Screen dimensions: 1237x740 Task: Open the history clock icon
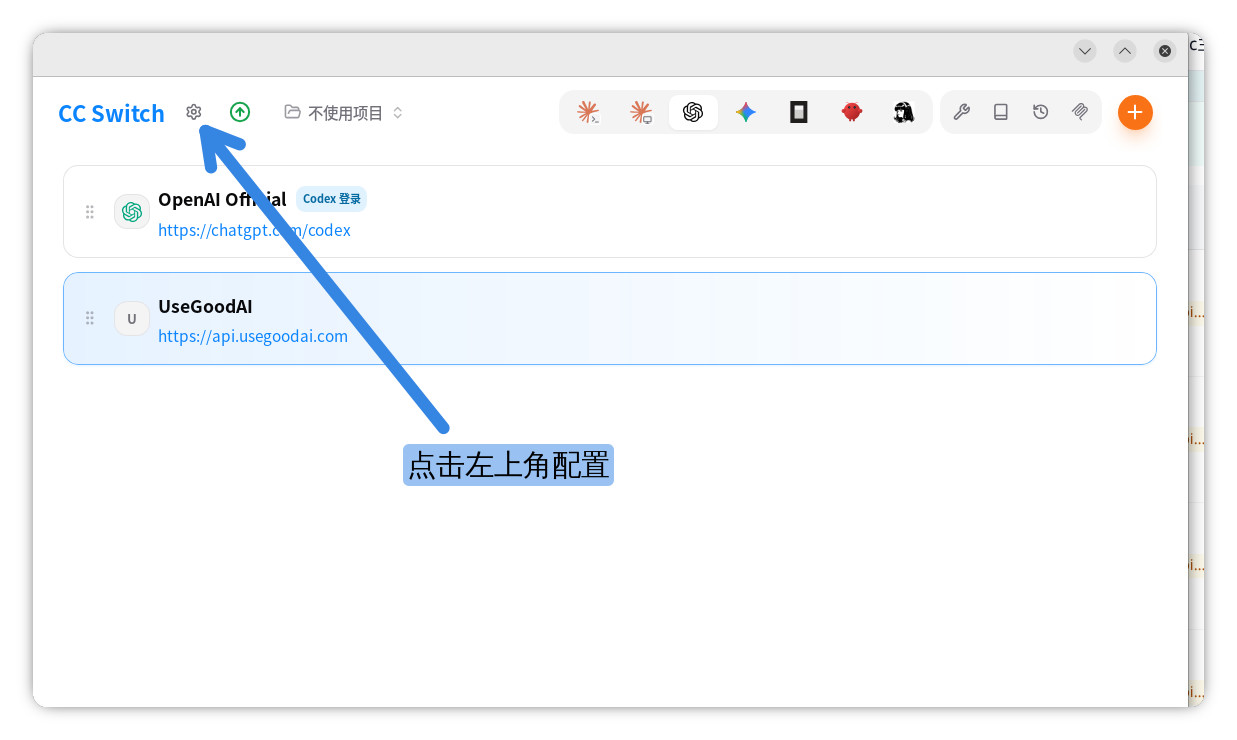click(x=1041, y=112)
